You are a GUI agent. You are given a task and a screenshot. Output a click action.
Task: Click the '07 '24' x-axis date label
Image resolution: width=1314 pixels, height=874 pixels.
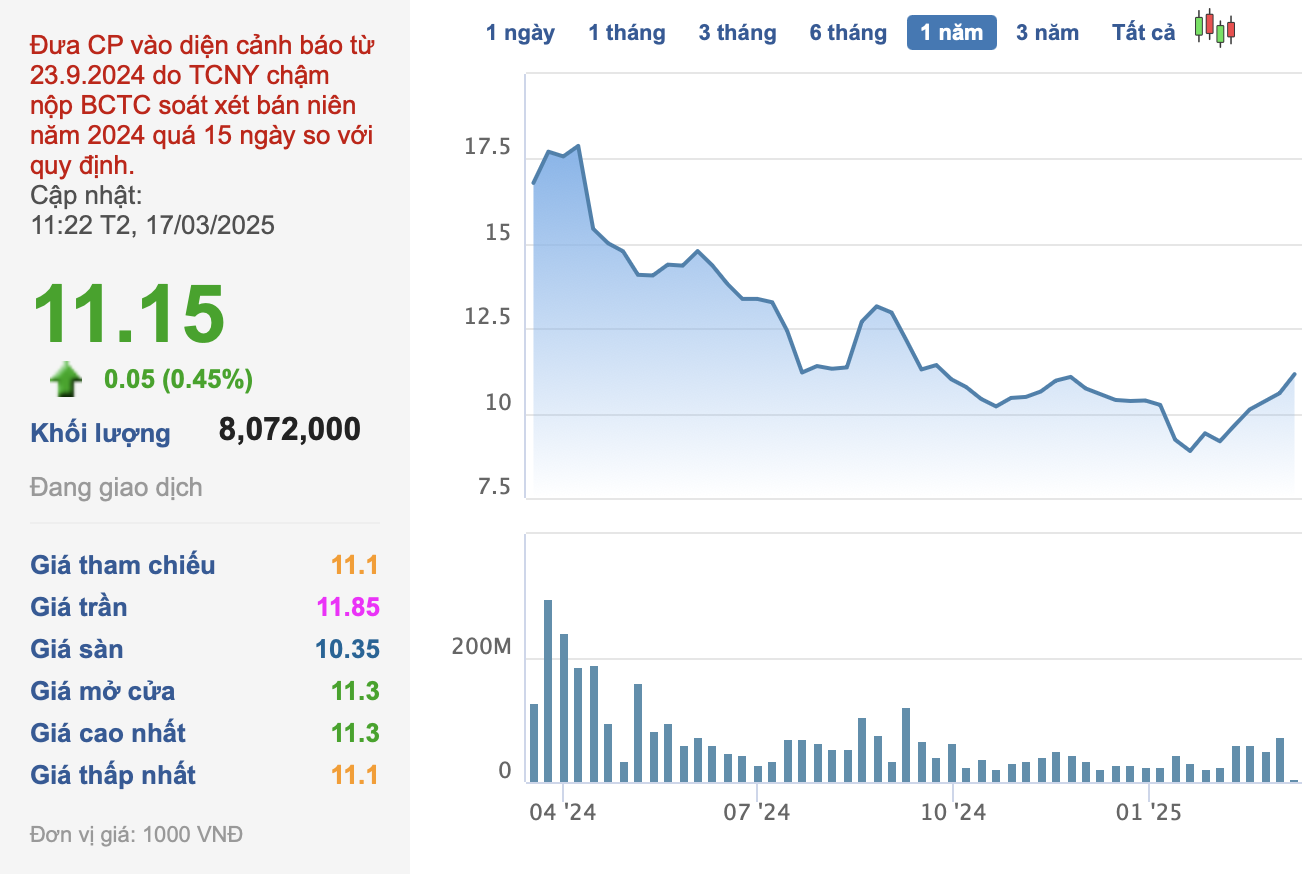tap(757, 812)
